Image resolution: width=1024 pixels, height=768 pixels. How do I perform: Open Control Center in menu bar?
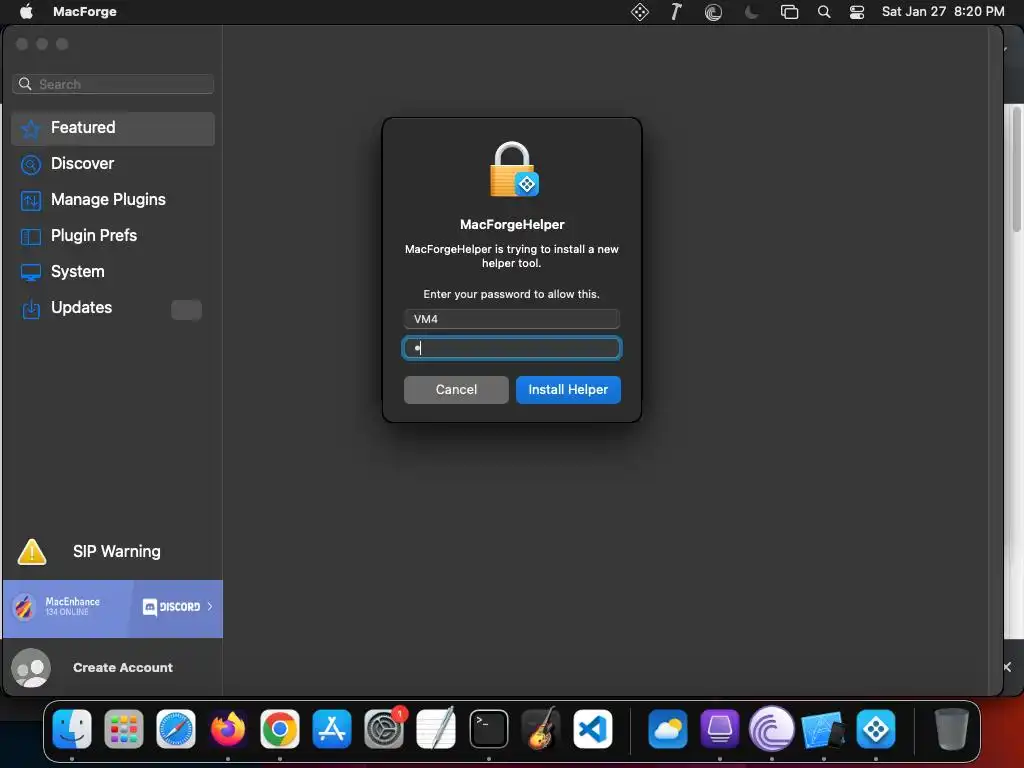pos(857,12)
